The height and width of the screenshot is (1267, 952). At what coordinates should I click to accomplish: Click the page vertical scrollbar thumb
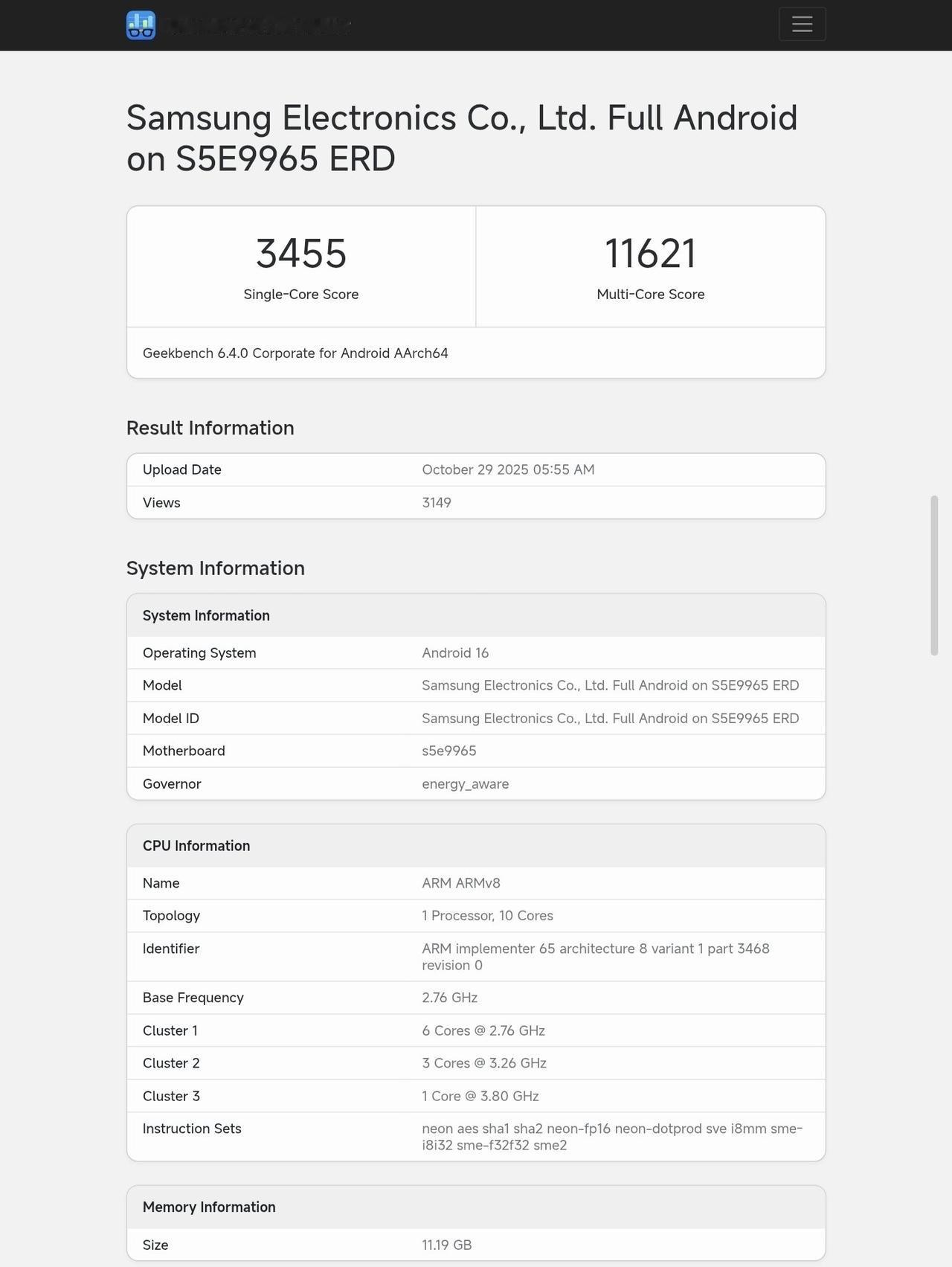point(934,575)
